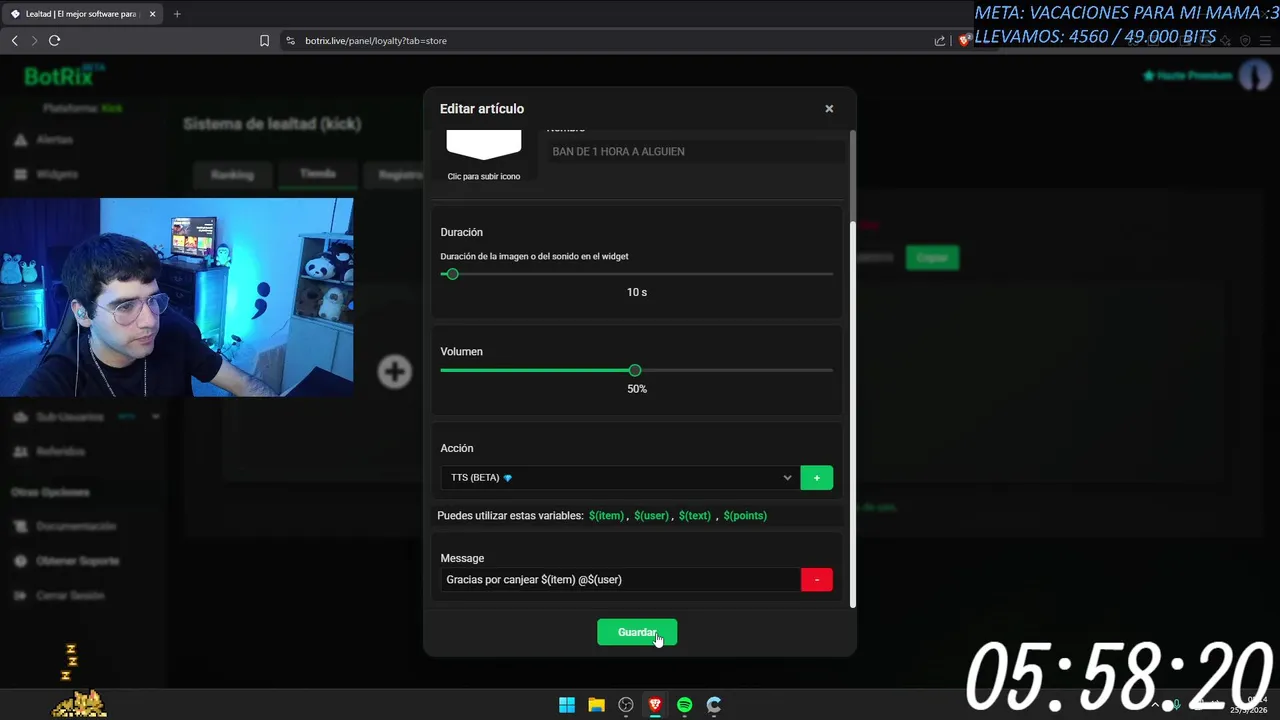Image resolution: width=1280 pixels, height=720 pixels.
Task: Open the C-shaped taskbar app
Action: (x=714, y=705)
